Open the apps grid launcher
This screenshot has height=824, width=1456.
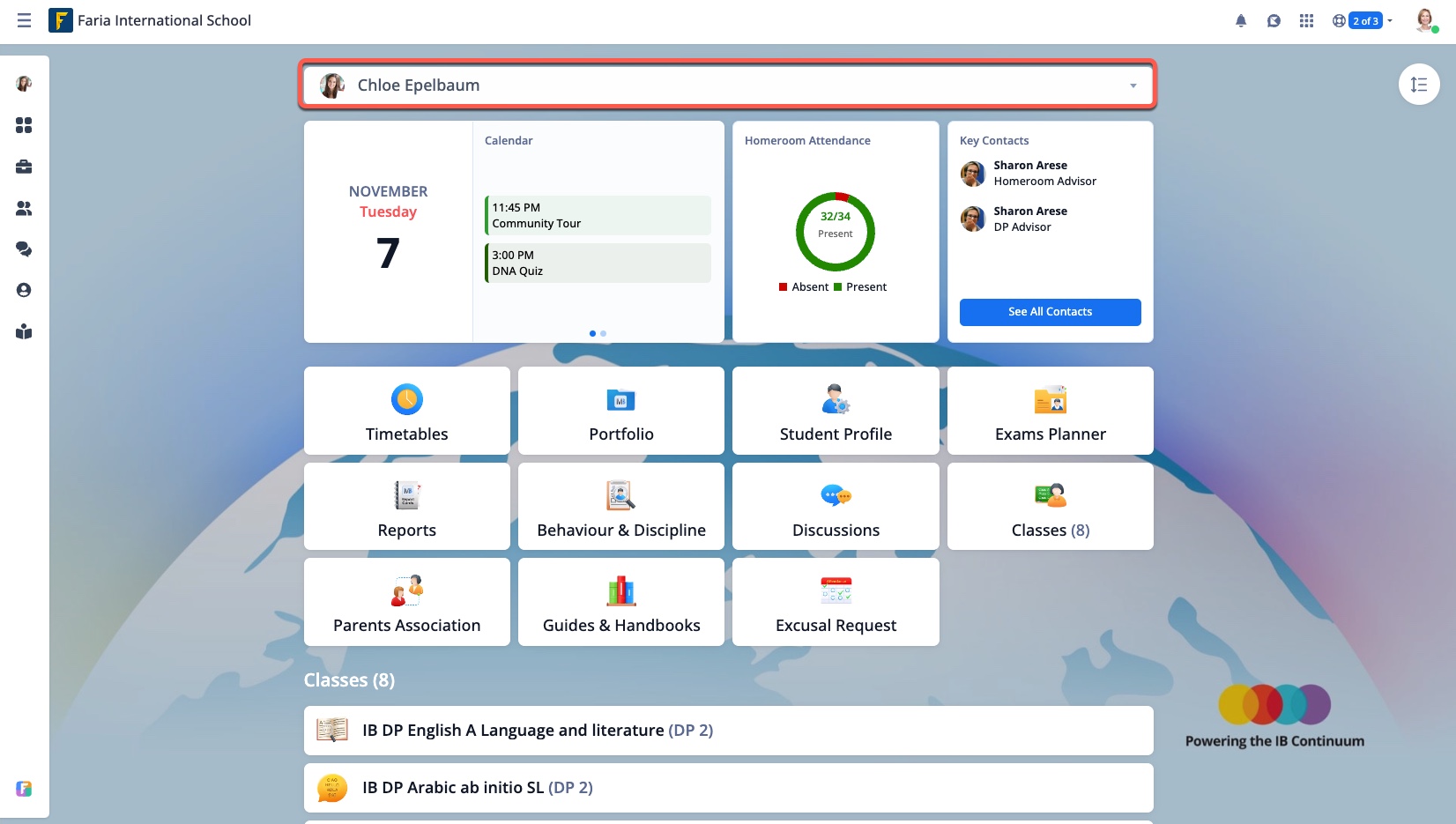[x=1306, y=20]
